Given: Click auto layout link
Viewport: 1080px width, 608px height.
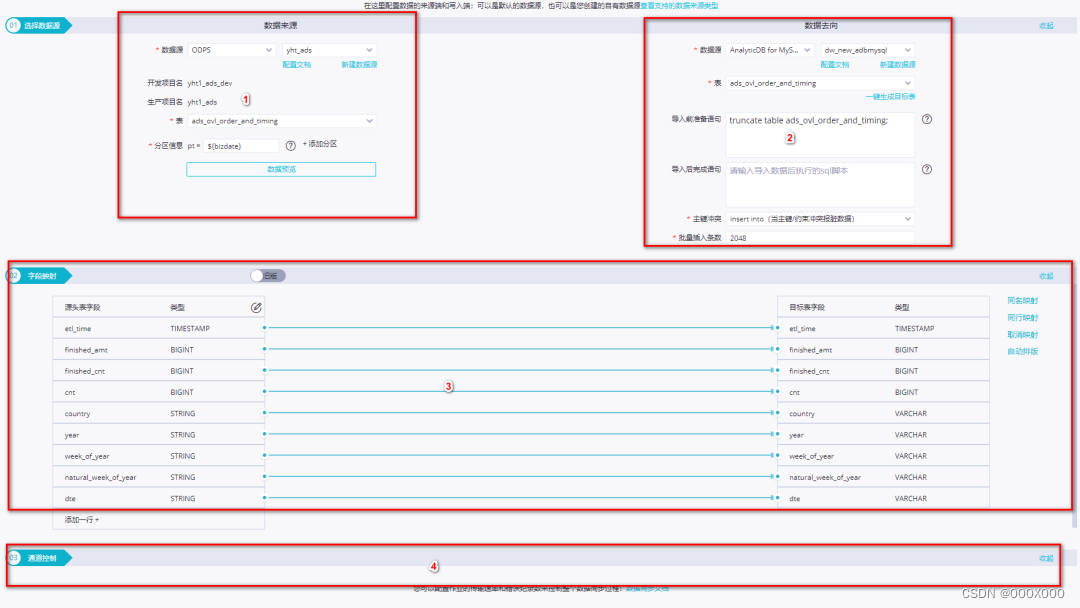Looking at the screenshot, I should tap(1022, 351).
